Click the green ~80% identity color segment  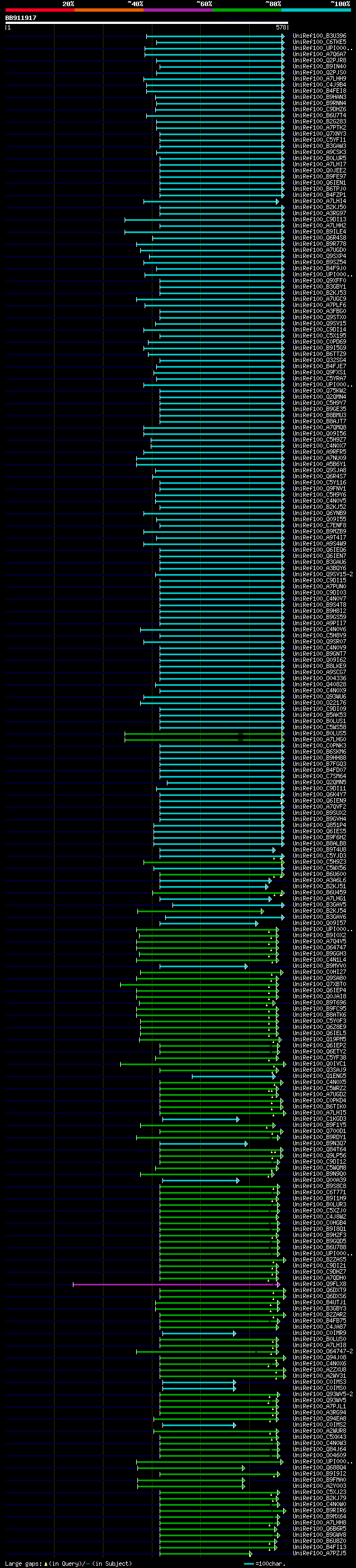[247, 10]
